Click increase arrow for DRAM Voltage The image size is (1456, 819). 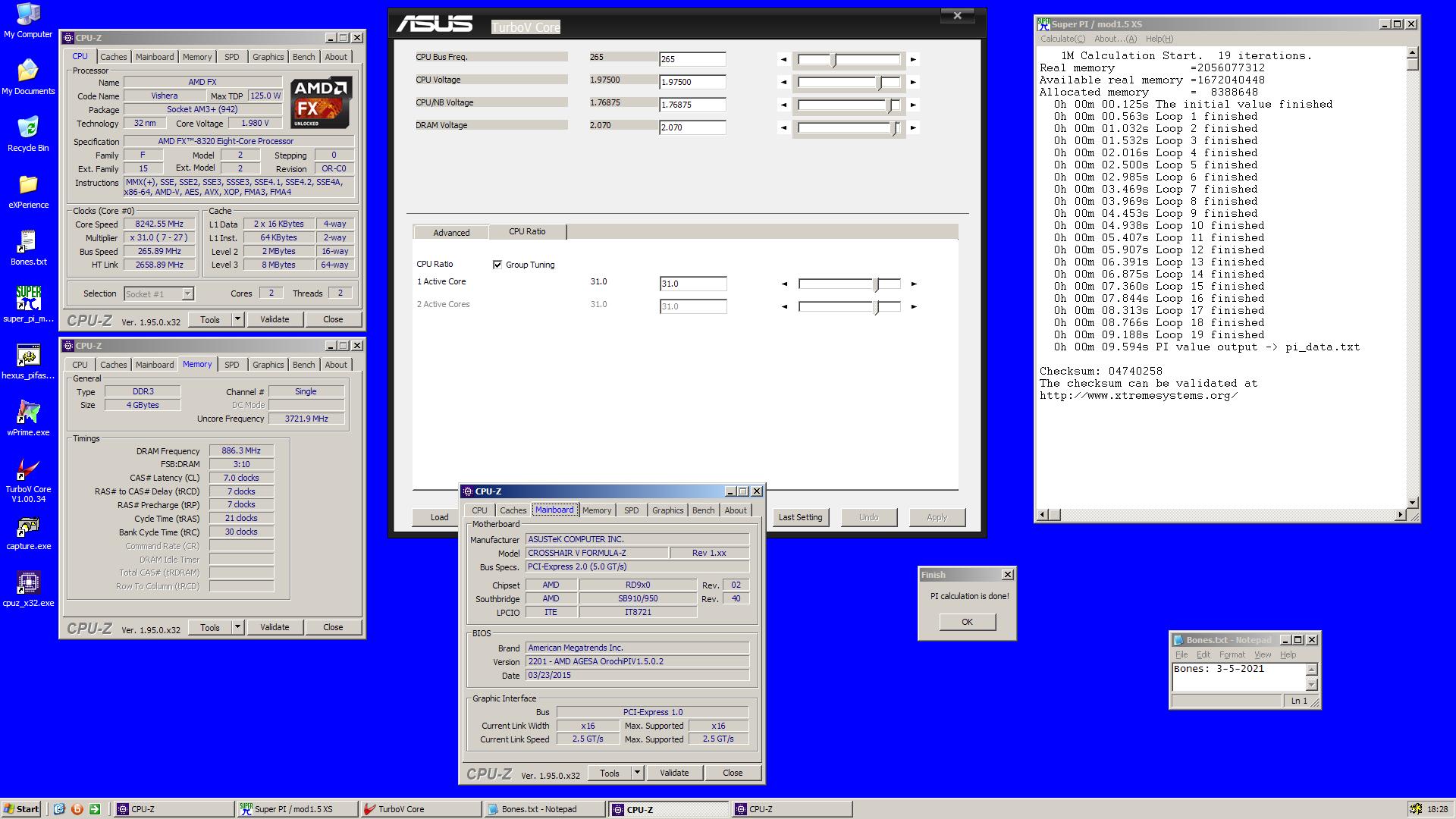(913, 127)
